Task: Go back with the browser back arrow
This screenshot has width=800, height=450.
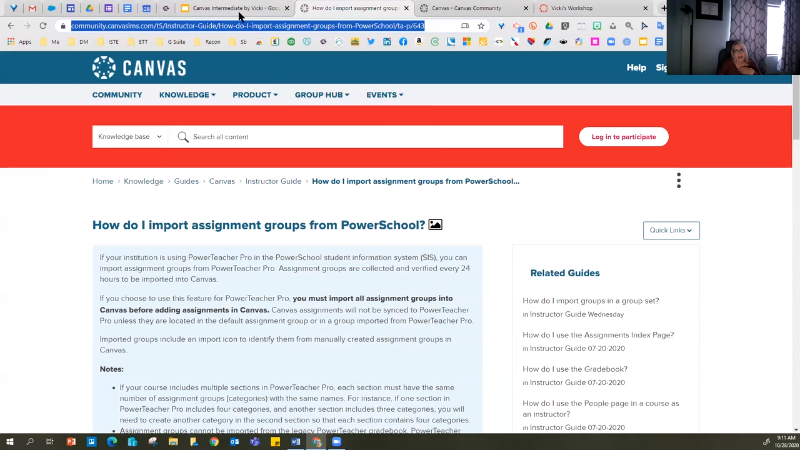Action: tap(11, 26)
